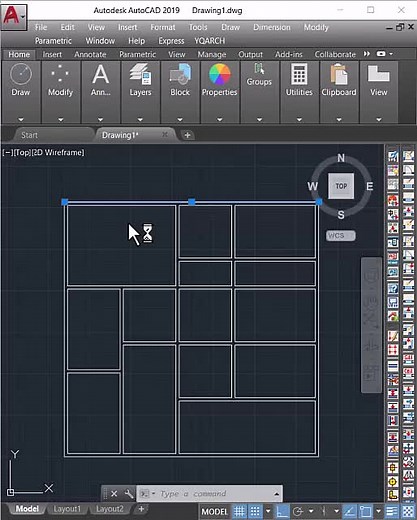Click the ribbon minimize toggle button
The height and width of the screenshot is (520, 417).
click(x=381, y=54)
